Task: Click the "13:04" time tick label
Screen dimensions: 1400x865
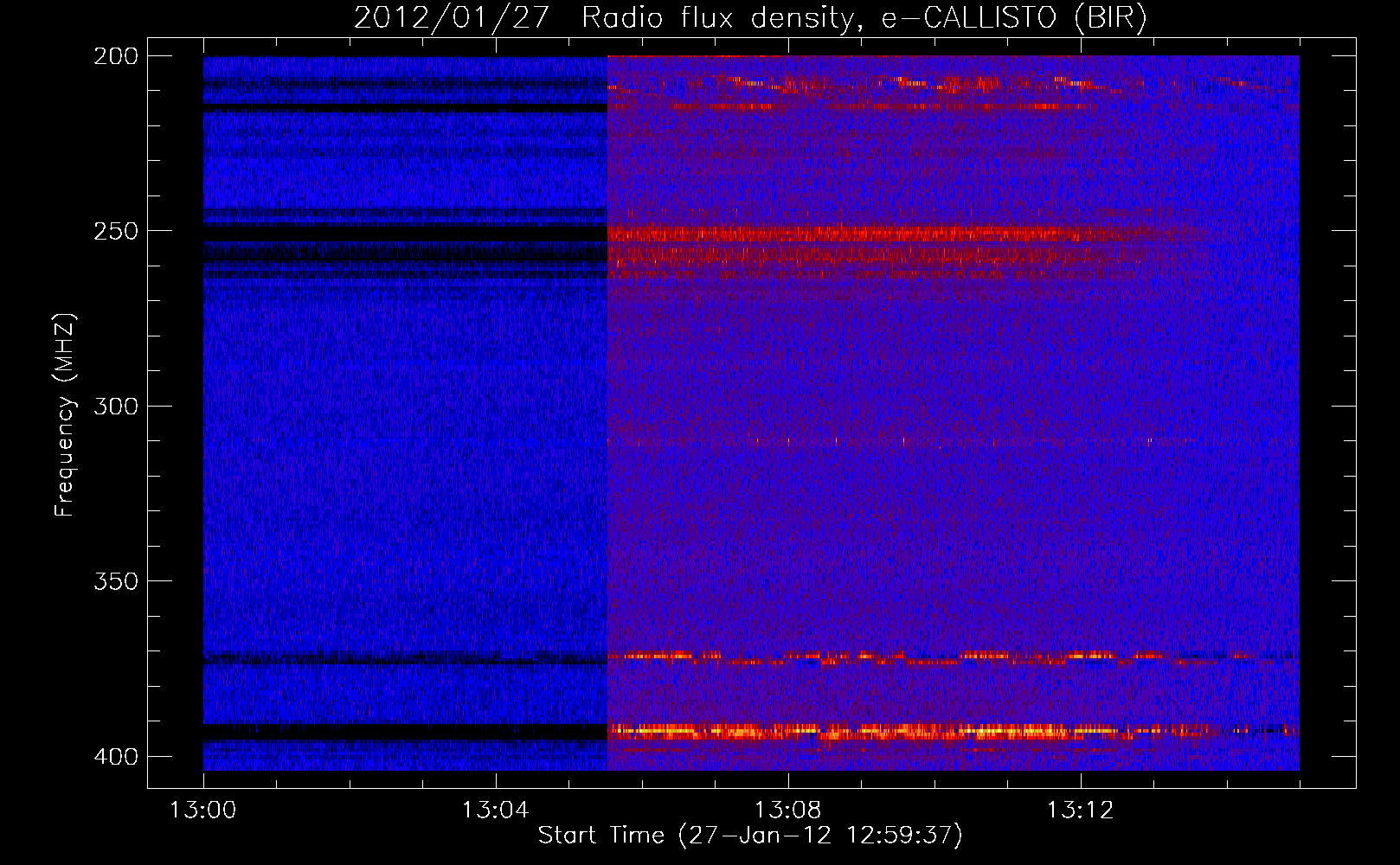Action: [496, 811]
